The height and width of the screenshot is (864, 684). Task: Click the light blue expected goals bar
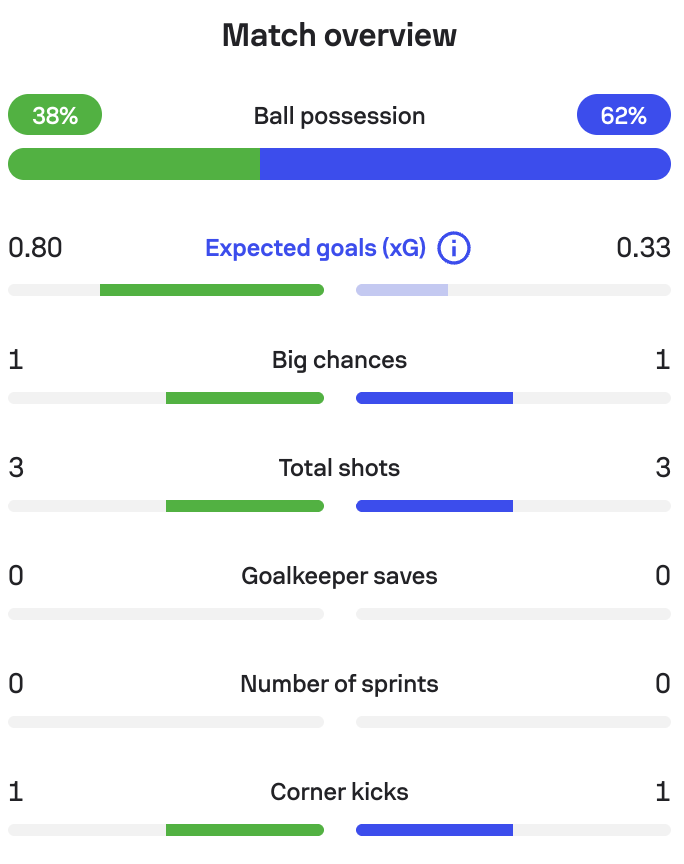point(402,290)
